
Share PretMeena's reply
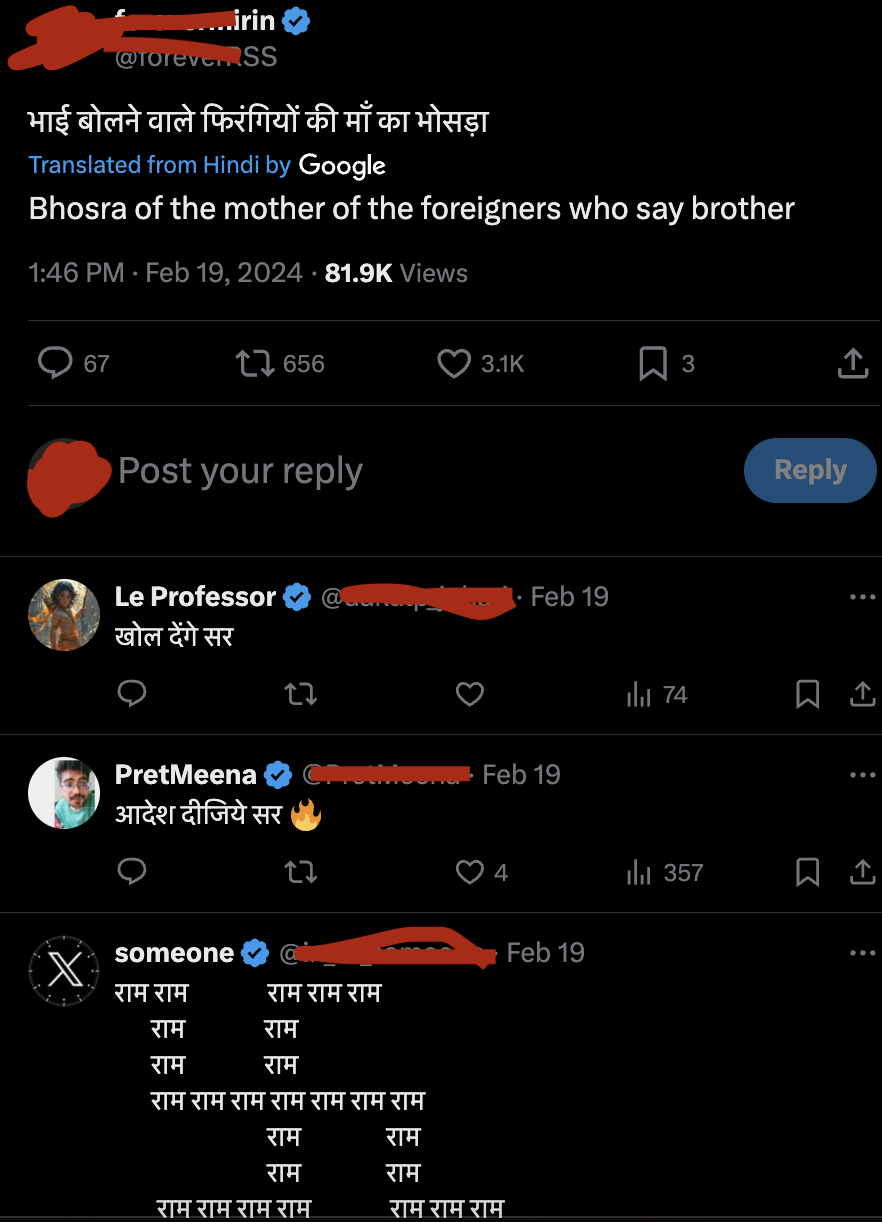pos(862,873)
